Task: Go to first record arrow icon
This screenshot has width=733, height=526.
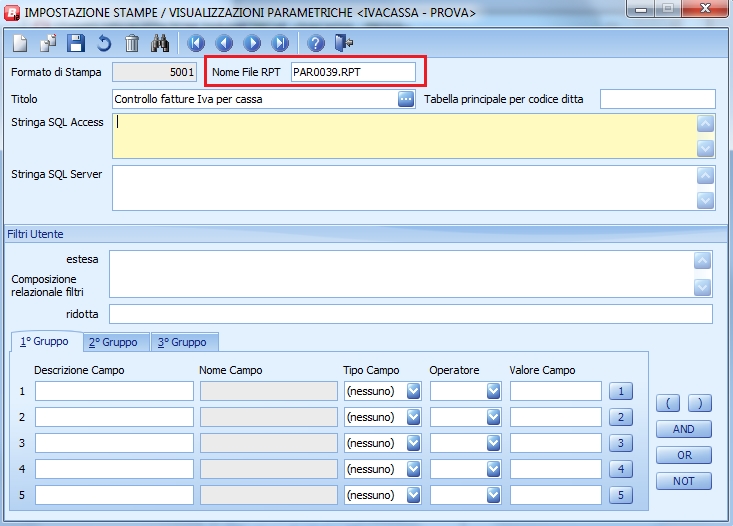Action: pyautogui.click(x=196, y=43)
